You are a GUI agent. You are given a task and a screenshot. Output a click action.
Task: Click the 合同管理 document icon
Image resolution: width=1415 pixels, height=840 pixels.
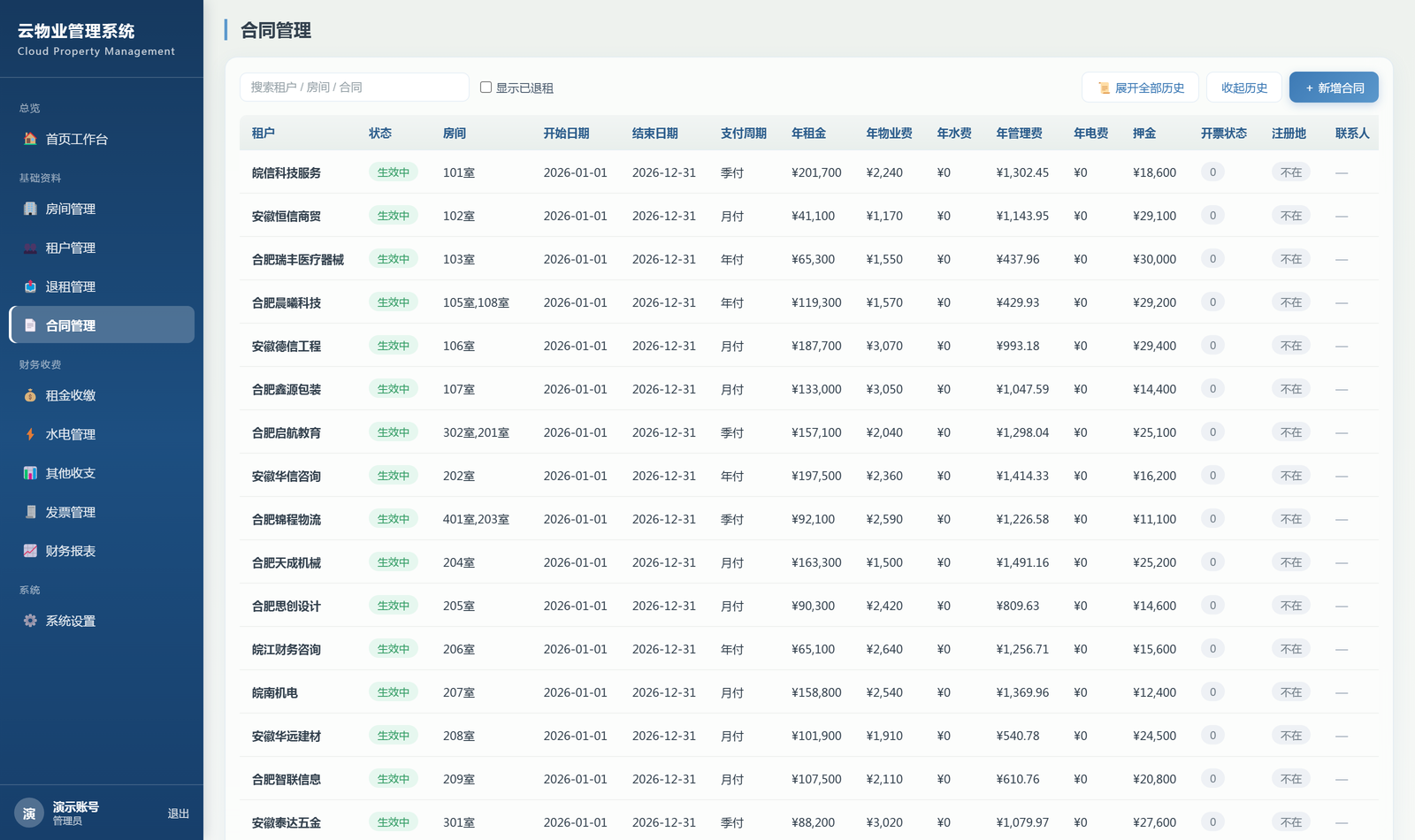30,325
